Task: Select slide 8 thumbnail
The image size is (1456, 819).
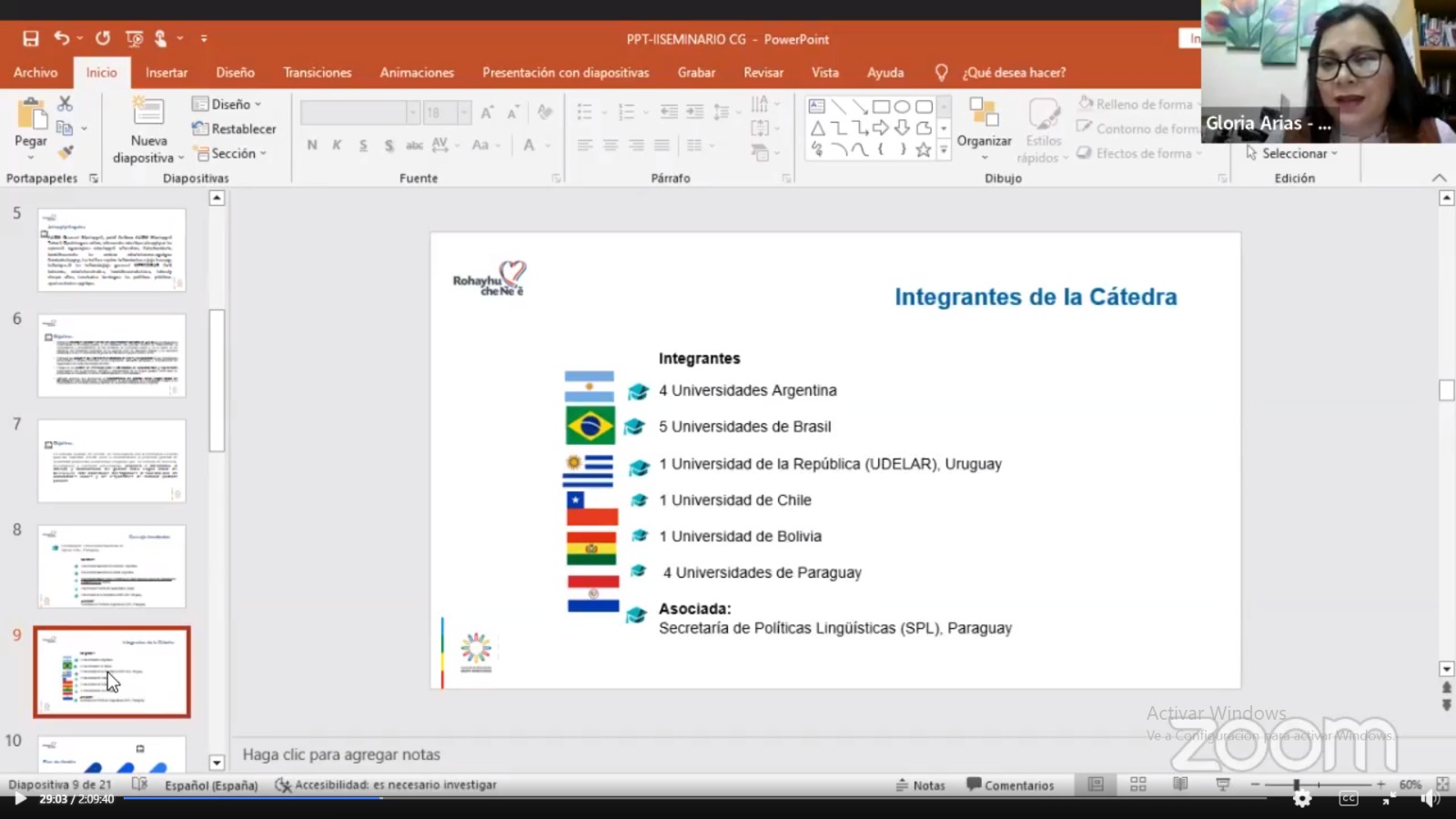Action: [112, 566]
